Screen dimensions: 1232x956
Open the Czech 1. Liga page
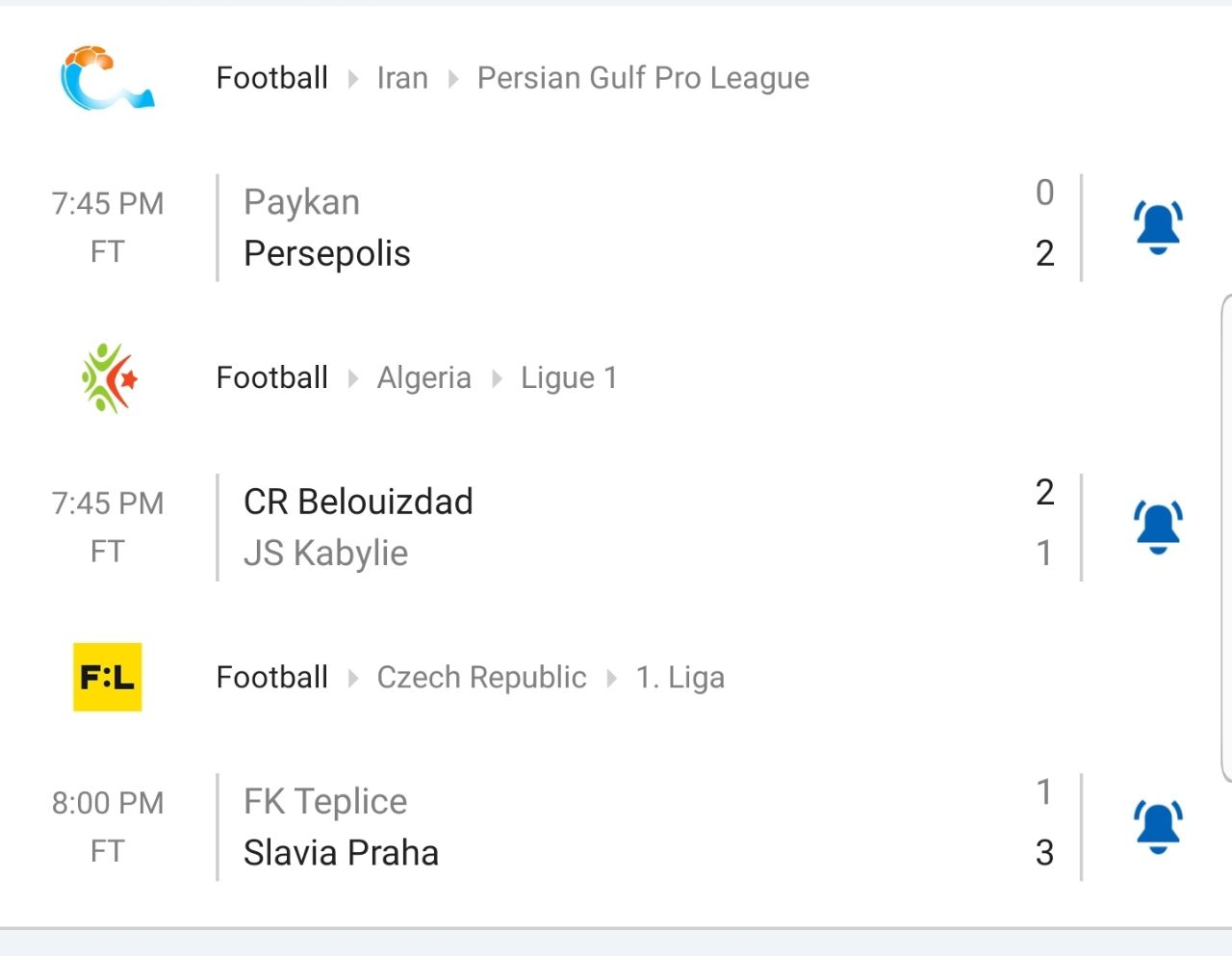(680, 677)
